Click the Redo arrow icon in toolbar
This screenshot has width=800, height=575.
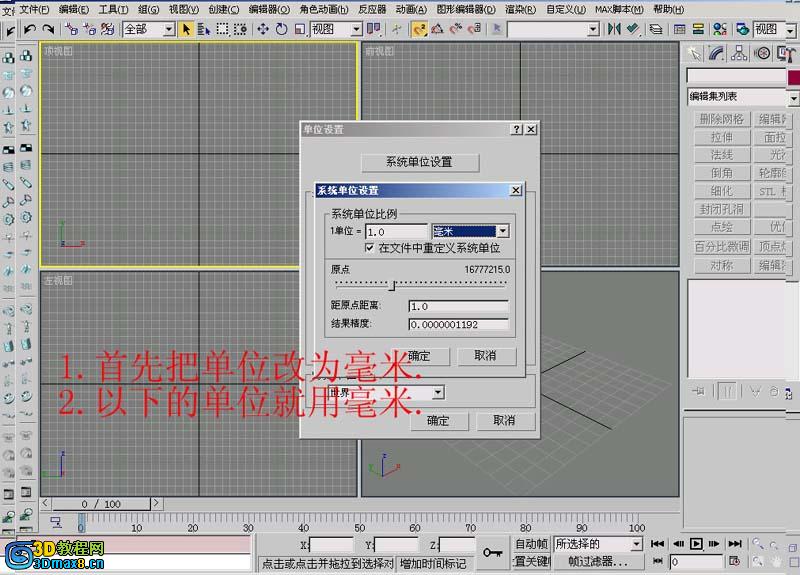pos(48,30)
